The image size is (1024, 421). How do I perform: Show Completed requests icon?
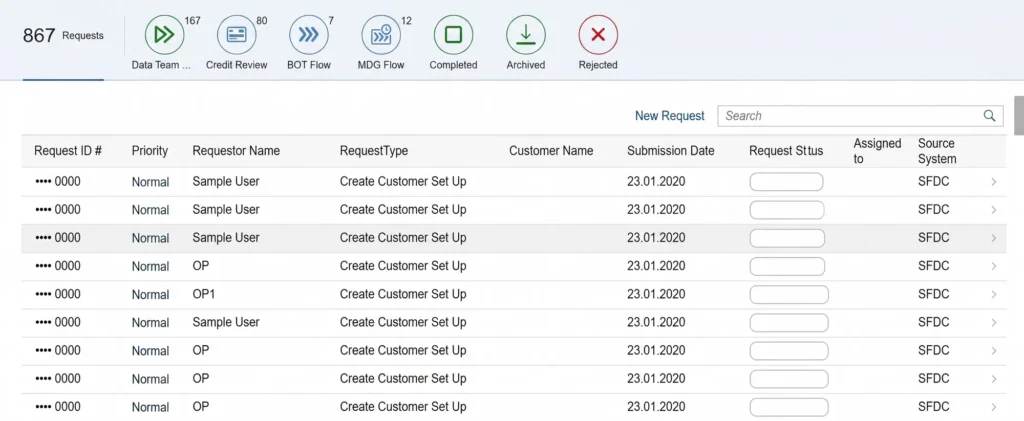pos(453,35)
